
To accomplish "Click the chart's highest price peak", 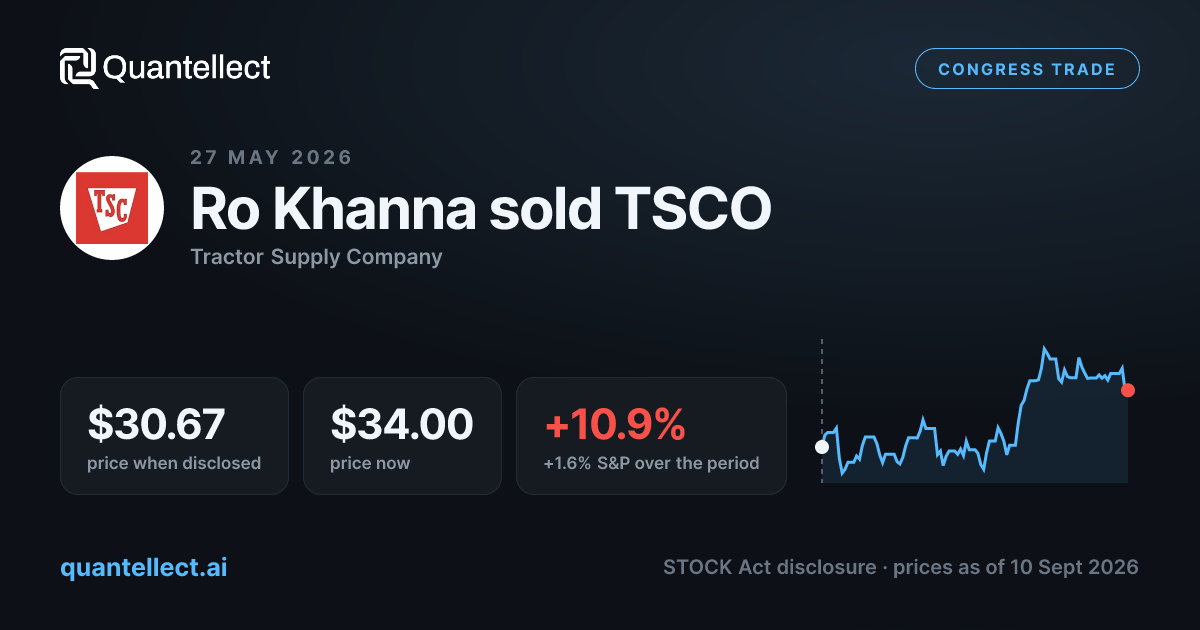I will click(1044, 349).
